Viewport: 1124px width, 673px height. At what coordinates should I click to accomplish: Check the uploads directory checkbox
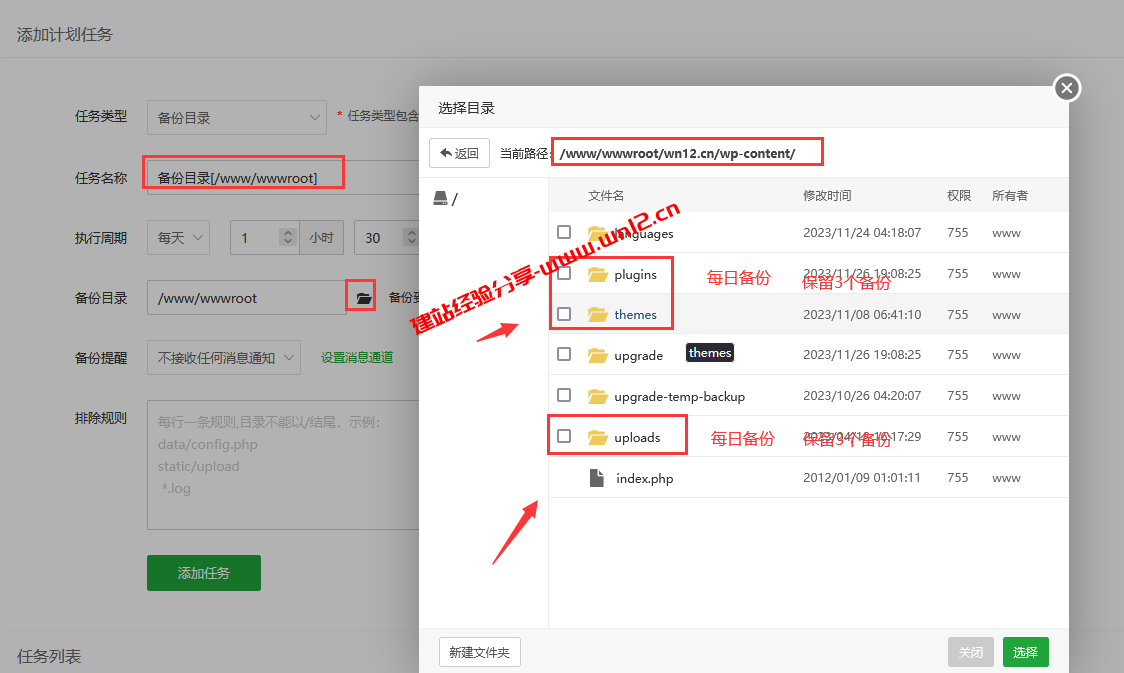coord(563,436)
